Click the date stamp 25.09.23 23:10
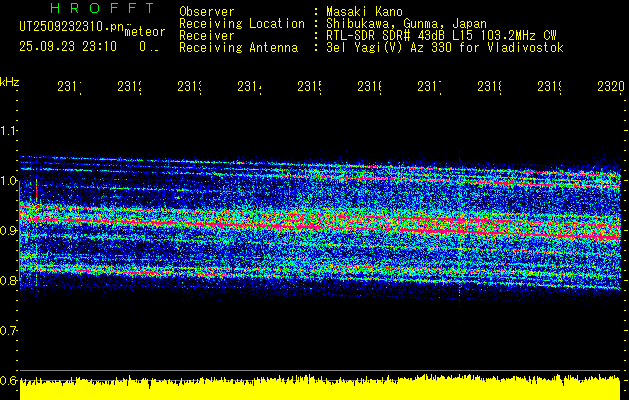The width and height of the screenshot is (629, 400). 68,47
